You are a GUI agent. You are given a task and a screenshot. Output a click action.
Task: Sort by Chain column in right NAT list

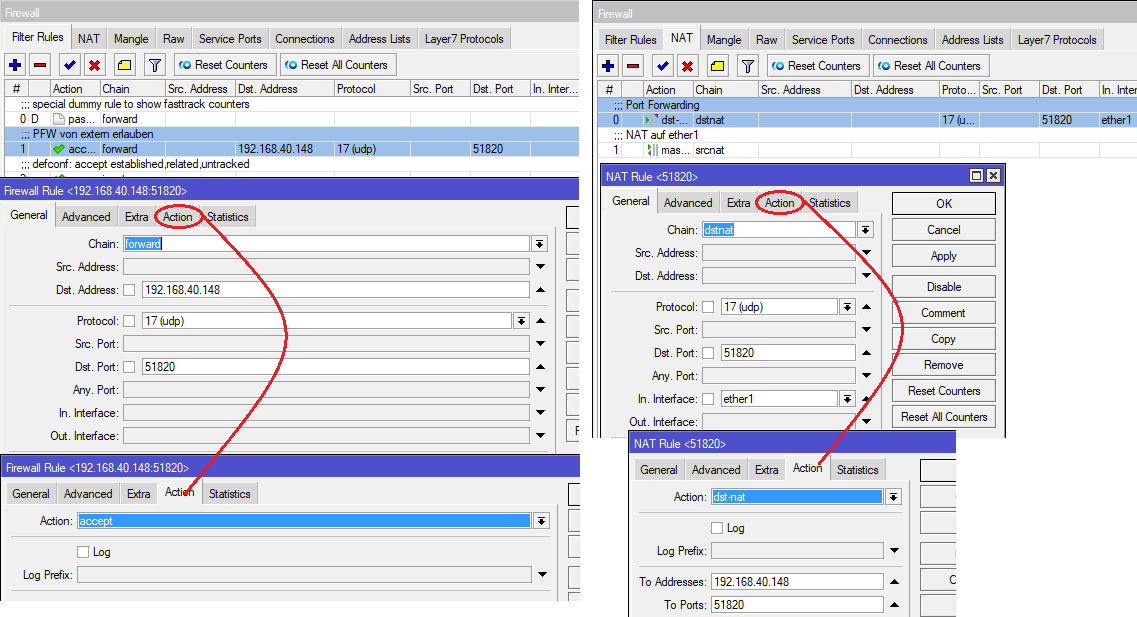tap(725, 90)
